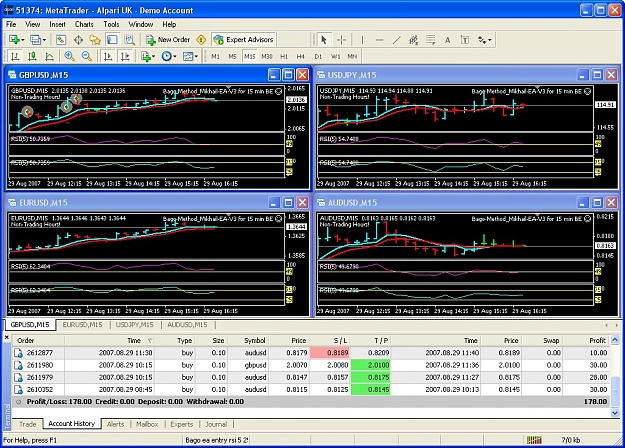Draw a horizontal line tool
Viewport: 625px width, 448px height.
click(379, 39)
